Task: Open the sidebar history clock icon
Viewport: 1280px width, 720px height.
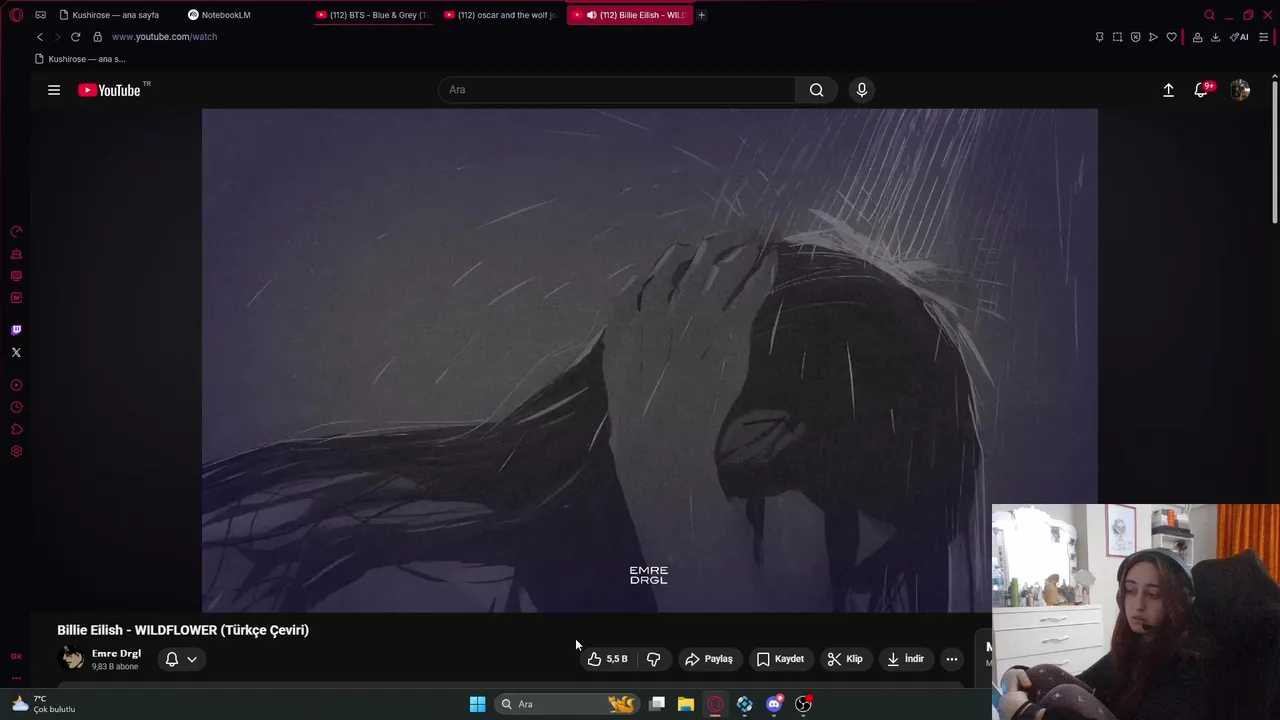Action: pyautogui.click(x=16, y=407)
